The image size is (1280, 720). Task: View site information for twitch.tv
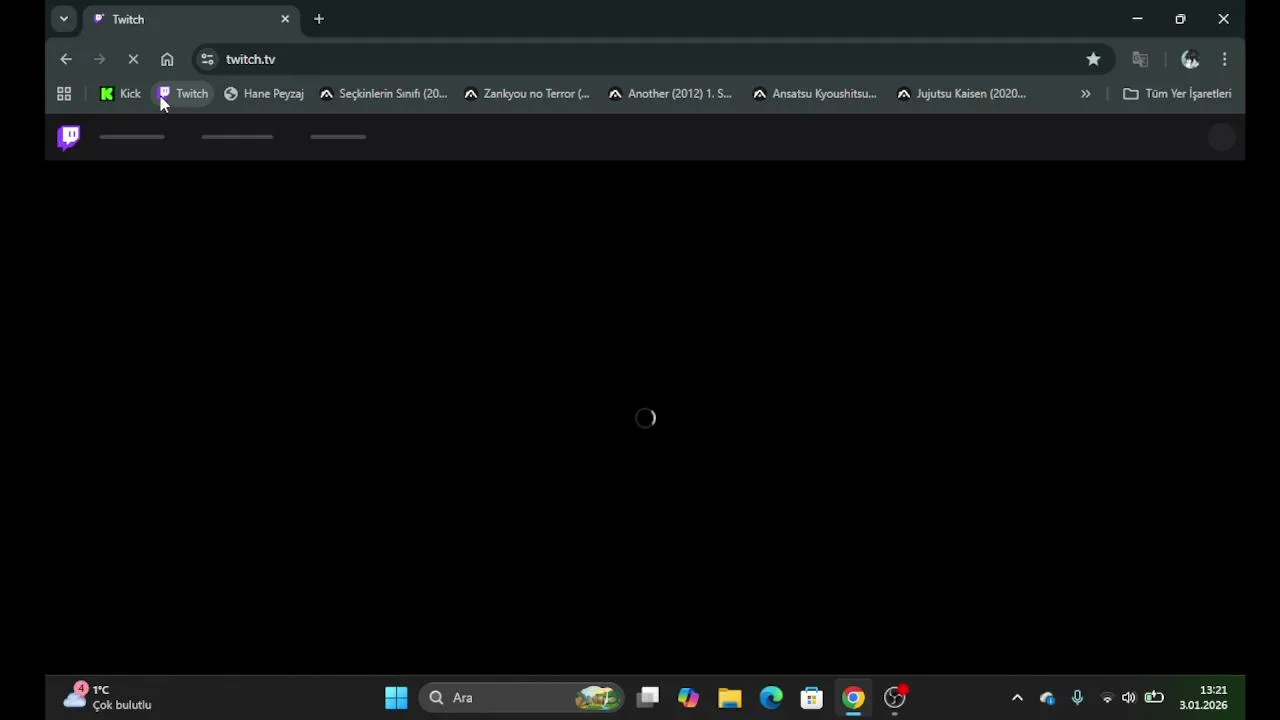[207, 59]
